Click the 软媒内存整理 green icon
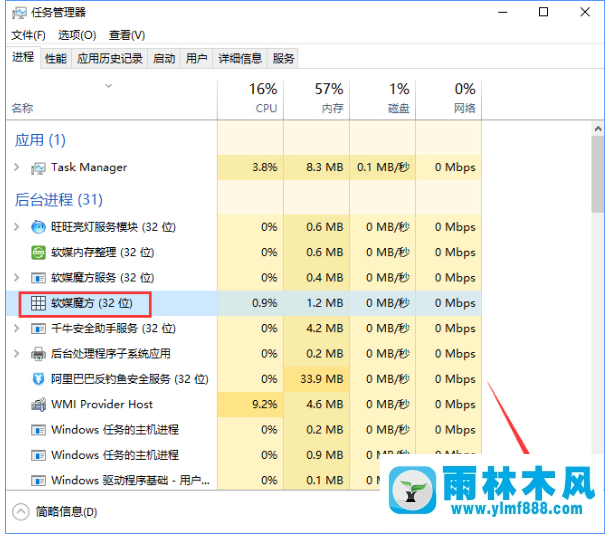This screenshot has width=608, height=534. click(38, 252)
